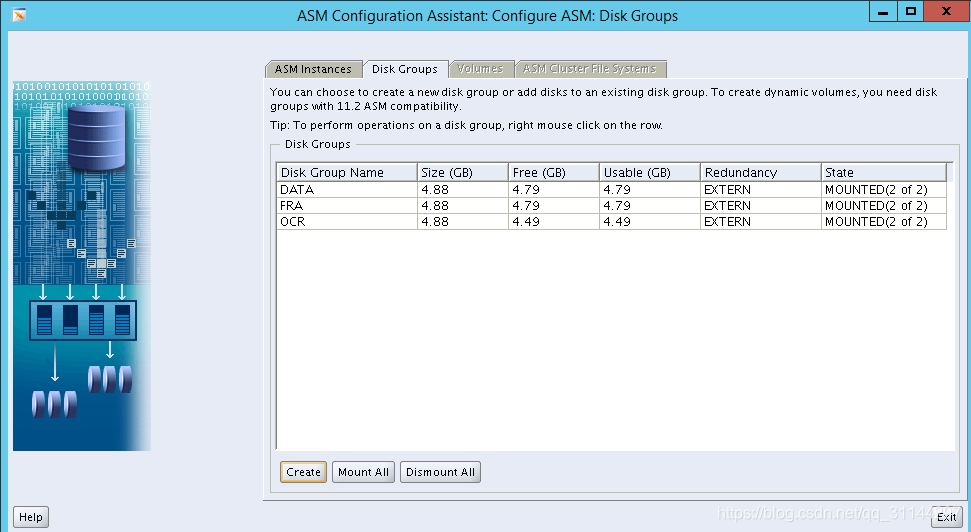Image resolution: width=971 pixels, height=532 pixels.
Task: Open the disabled Volumes tab
Action: [x=481, y=69]
